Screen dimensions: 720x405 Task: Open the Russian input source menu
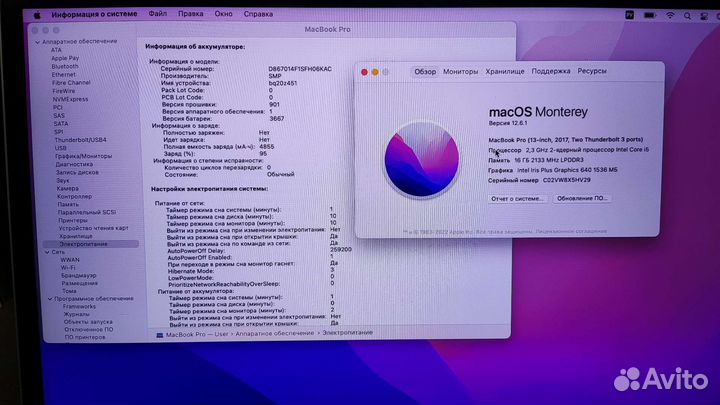point(630,15)
